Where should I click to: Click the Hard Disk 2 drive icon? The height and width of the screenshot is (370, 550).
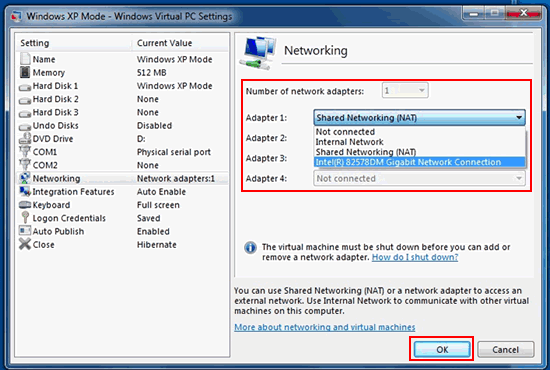click(25, 100)
